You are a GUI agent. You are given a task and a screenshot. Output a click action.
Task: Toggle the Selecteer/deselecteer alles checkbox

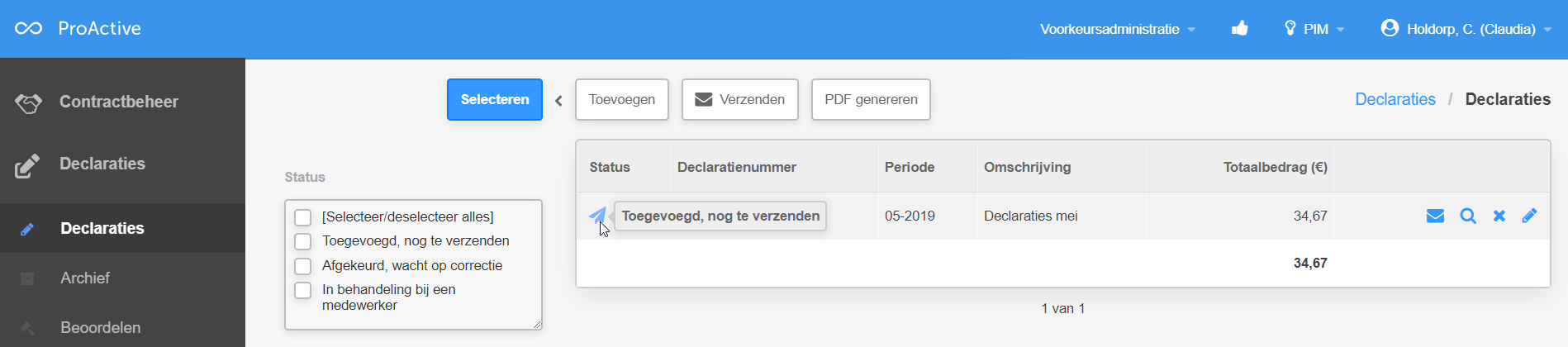coord(303,217)
